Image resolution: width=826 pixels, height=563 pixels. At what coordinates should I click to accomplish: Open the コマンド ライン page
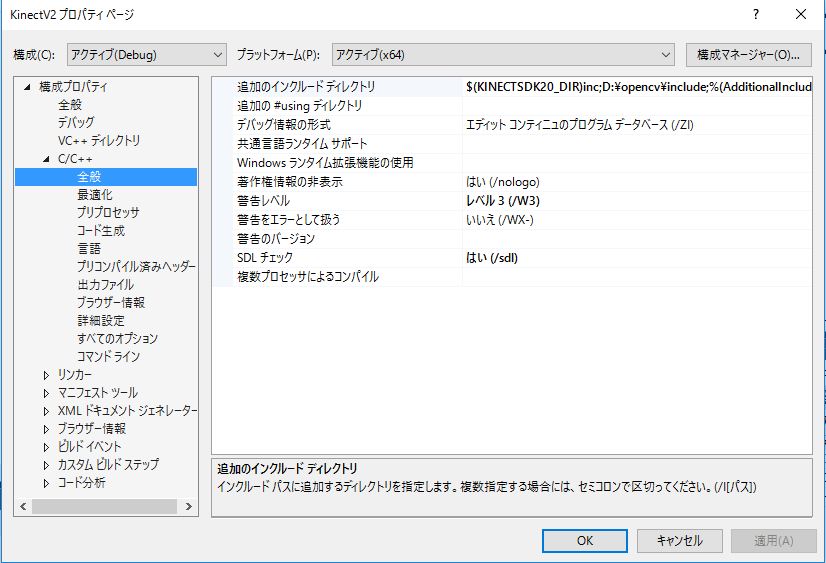point(108,357)
